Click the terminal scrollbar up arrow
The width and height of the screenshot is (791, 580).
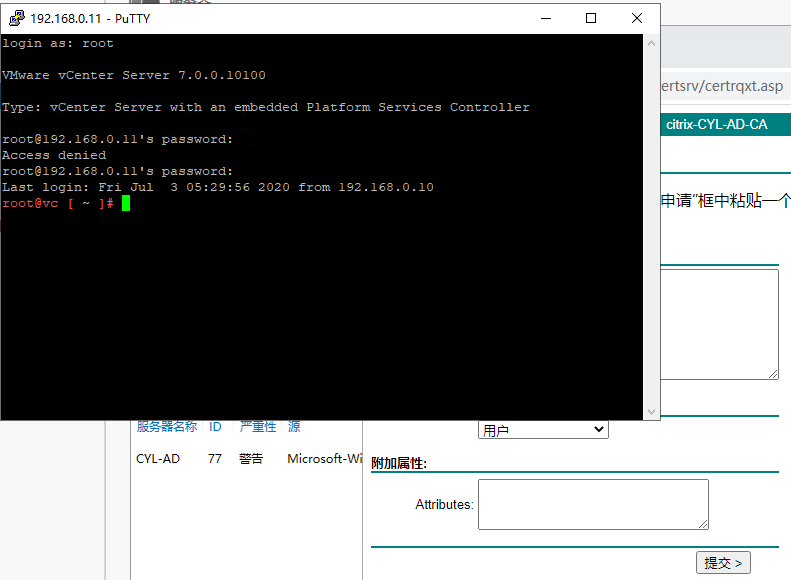[652, 43]
